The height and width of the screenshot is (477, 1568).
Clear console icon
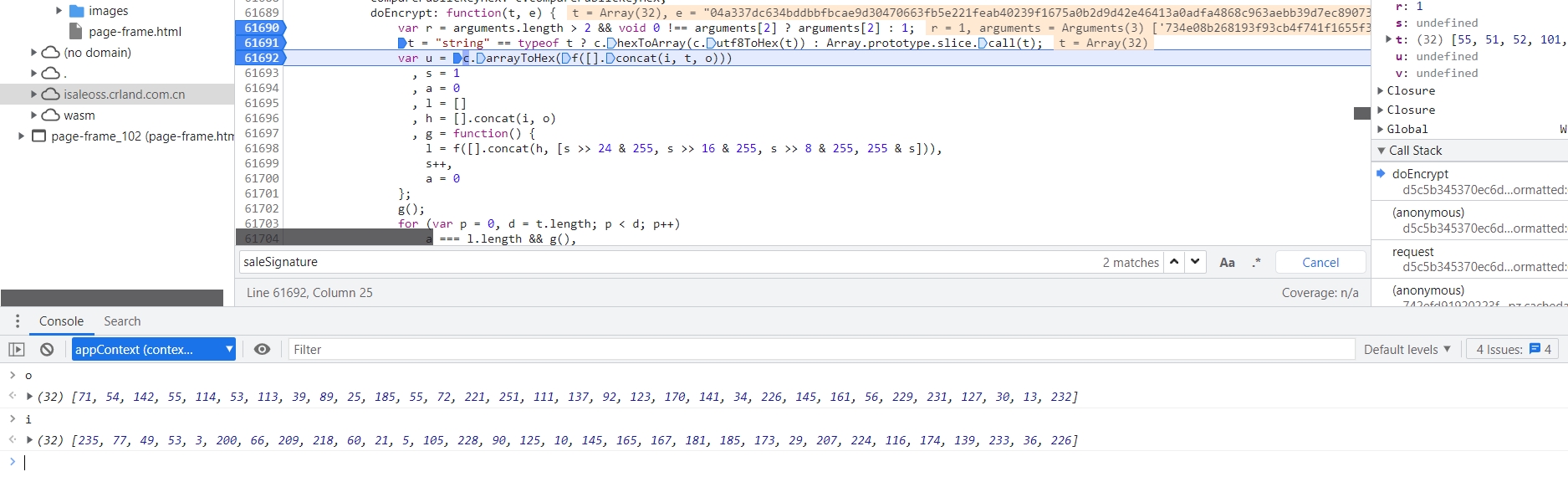pos(47,350)
